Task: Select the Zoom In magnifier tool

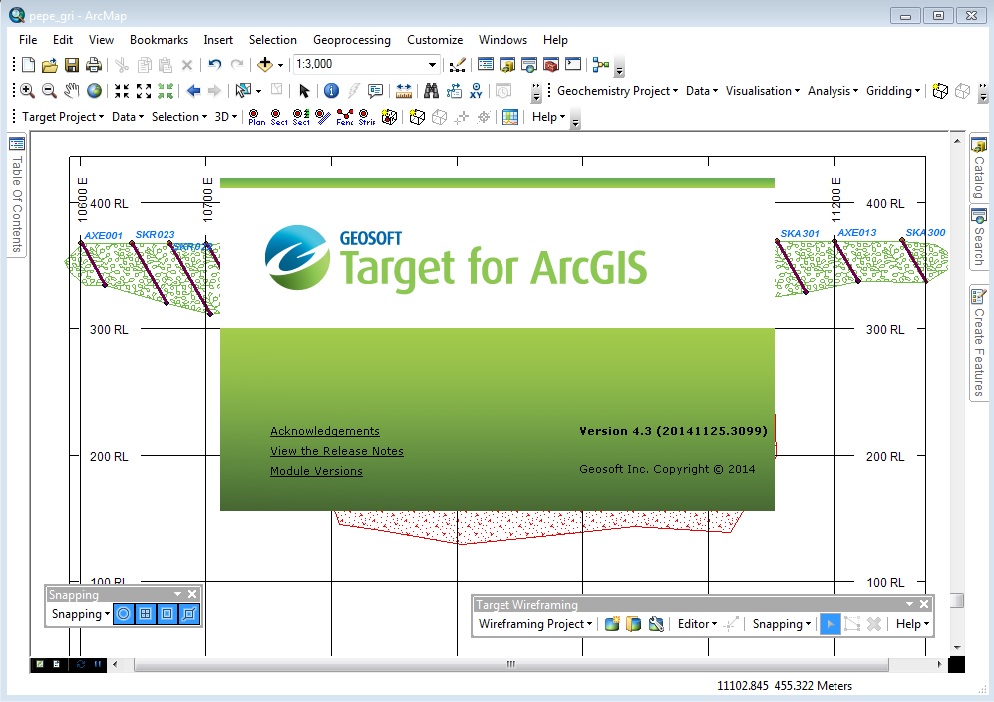Action: point(27,91)
